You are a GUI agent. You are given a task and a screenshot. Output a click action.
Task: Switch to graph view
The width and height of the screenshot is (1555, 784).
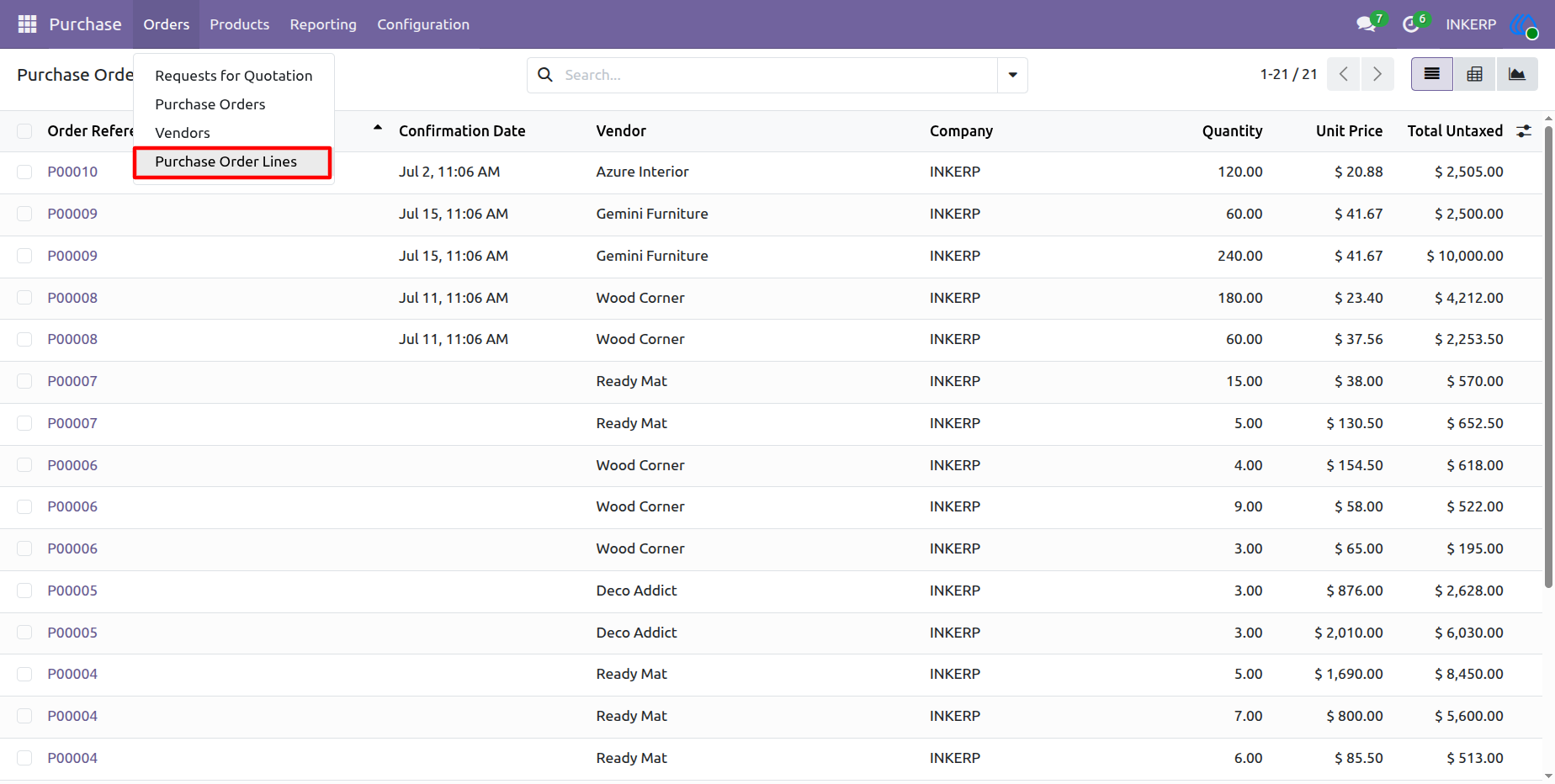coord(1516,74)
